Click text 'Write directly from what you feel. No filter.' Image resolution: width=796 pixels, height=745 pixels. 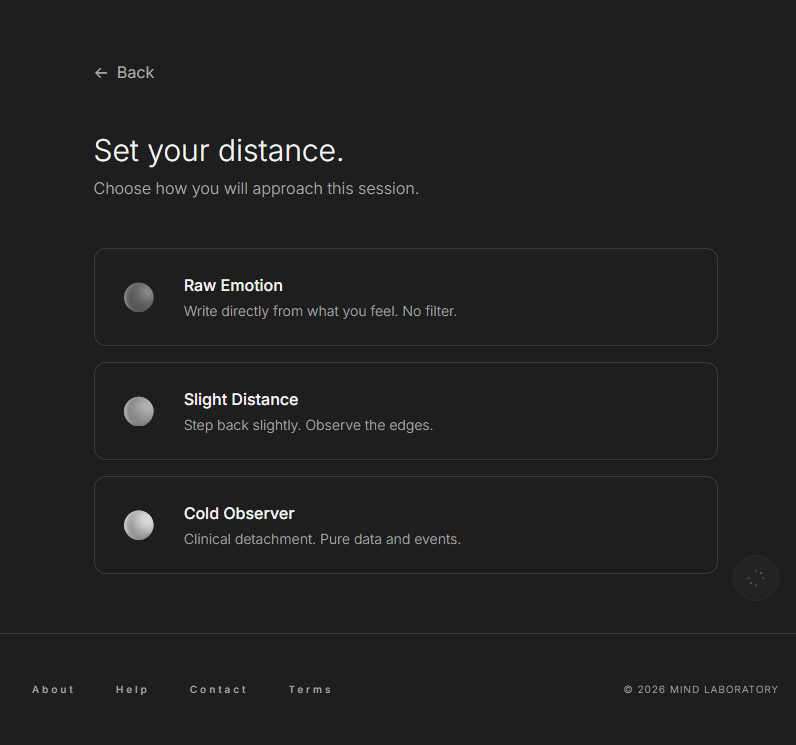320,311
